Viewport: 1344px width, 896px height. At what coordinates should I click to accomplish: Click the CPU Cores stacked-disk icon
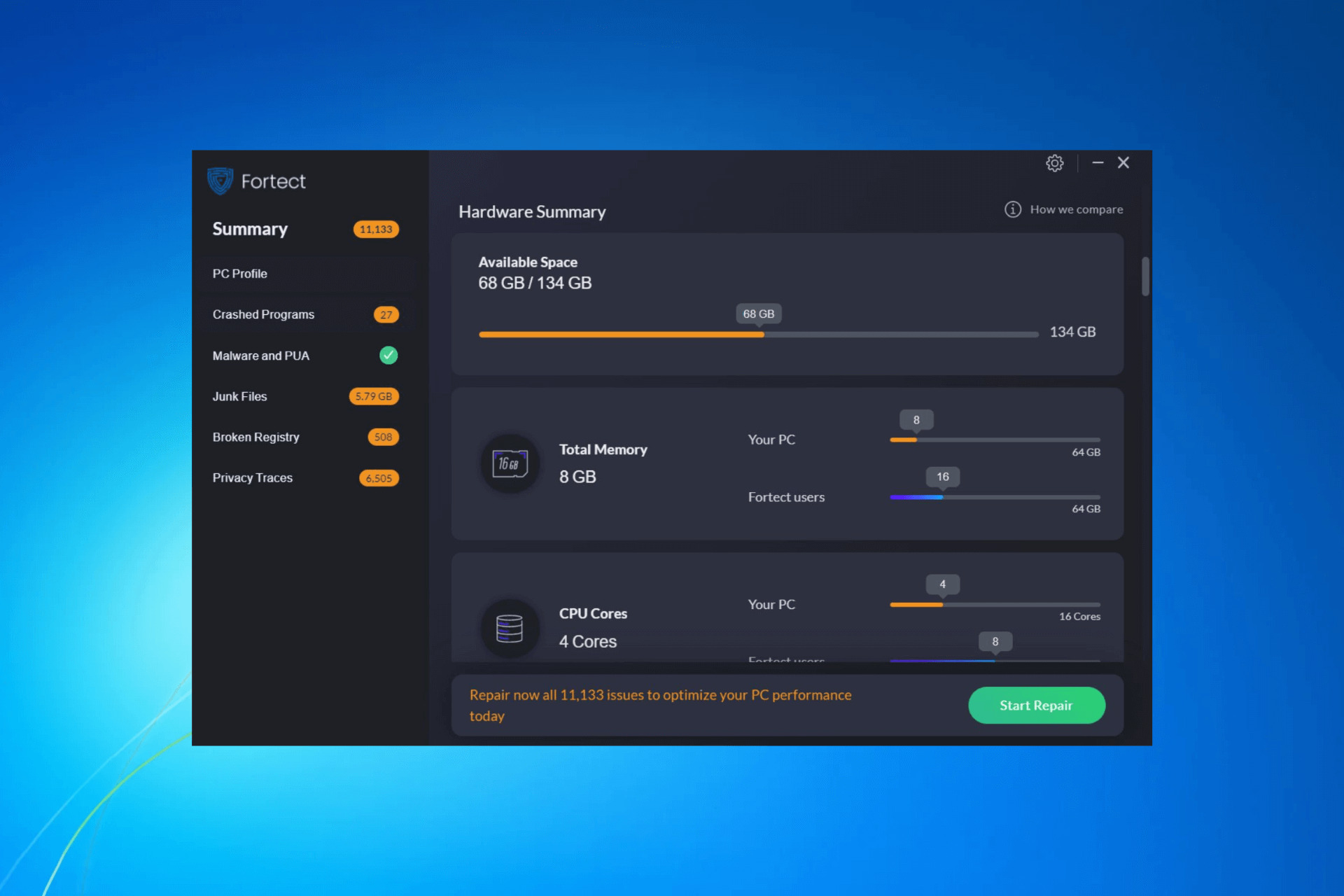(510, 628)
